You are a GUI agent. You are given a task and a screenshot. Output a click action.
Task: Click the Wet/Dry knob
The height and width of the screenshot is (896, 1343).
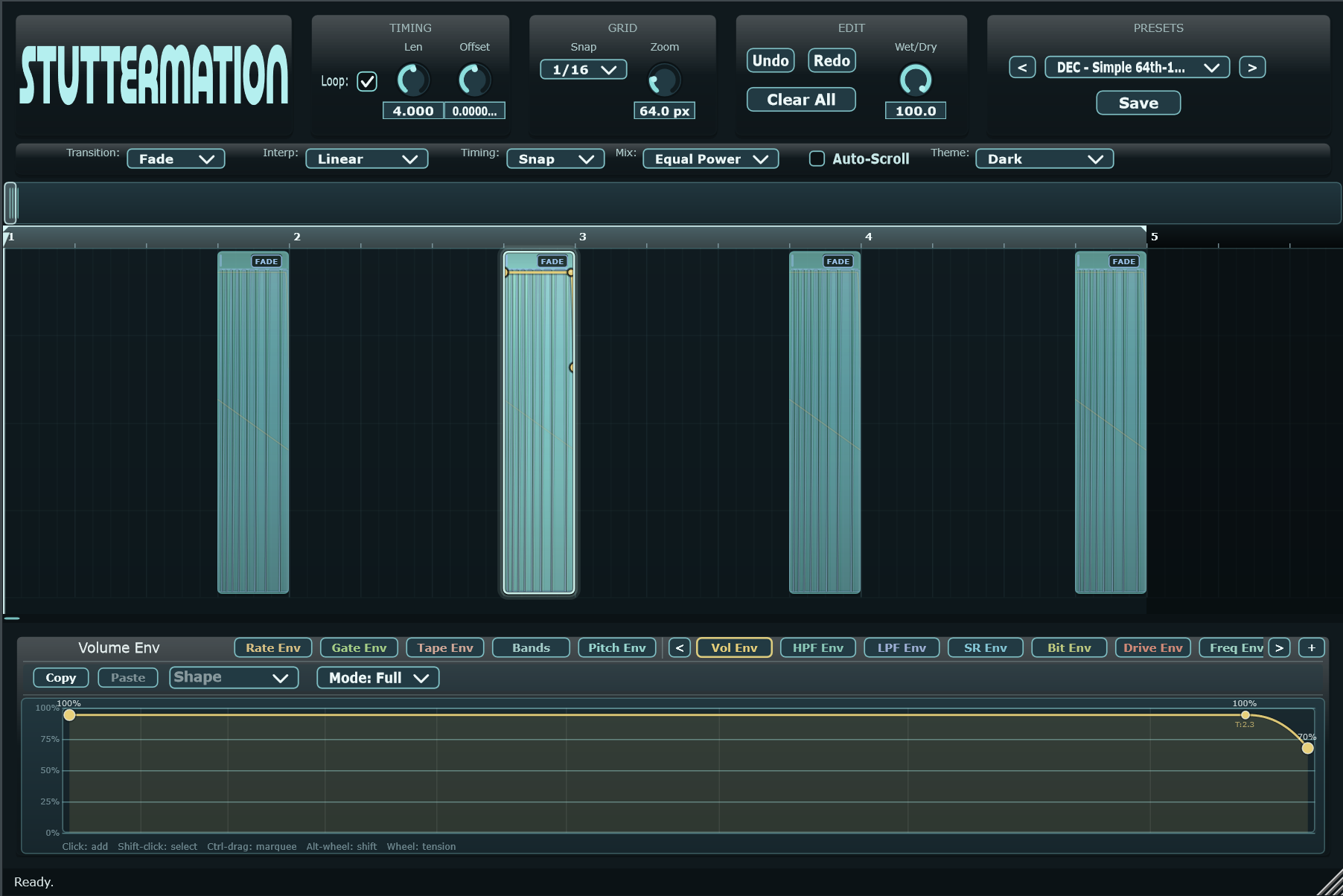pyautogui.click(x=916, y=80)
